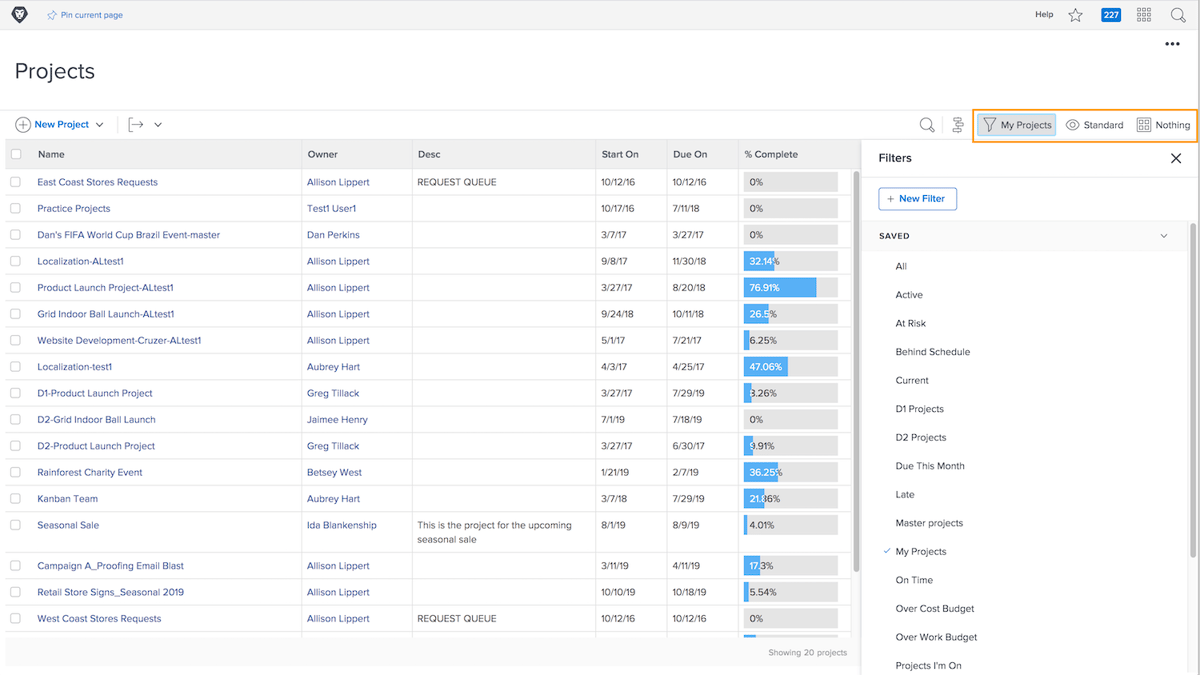Check the checkbox for Rainforest Charity Event

pyautogui.click(x=14, y=472)
